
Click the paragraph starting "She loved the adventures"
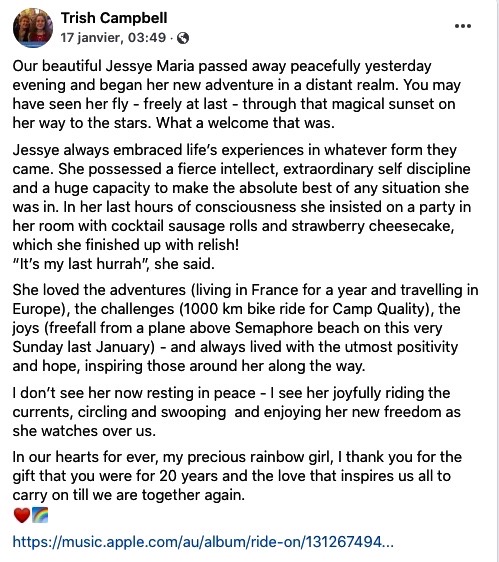[x=245, y=328]
